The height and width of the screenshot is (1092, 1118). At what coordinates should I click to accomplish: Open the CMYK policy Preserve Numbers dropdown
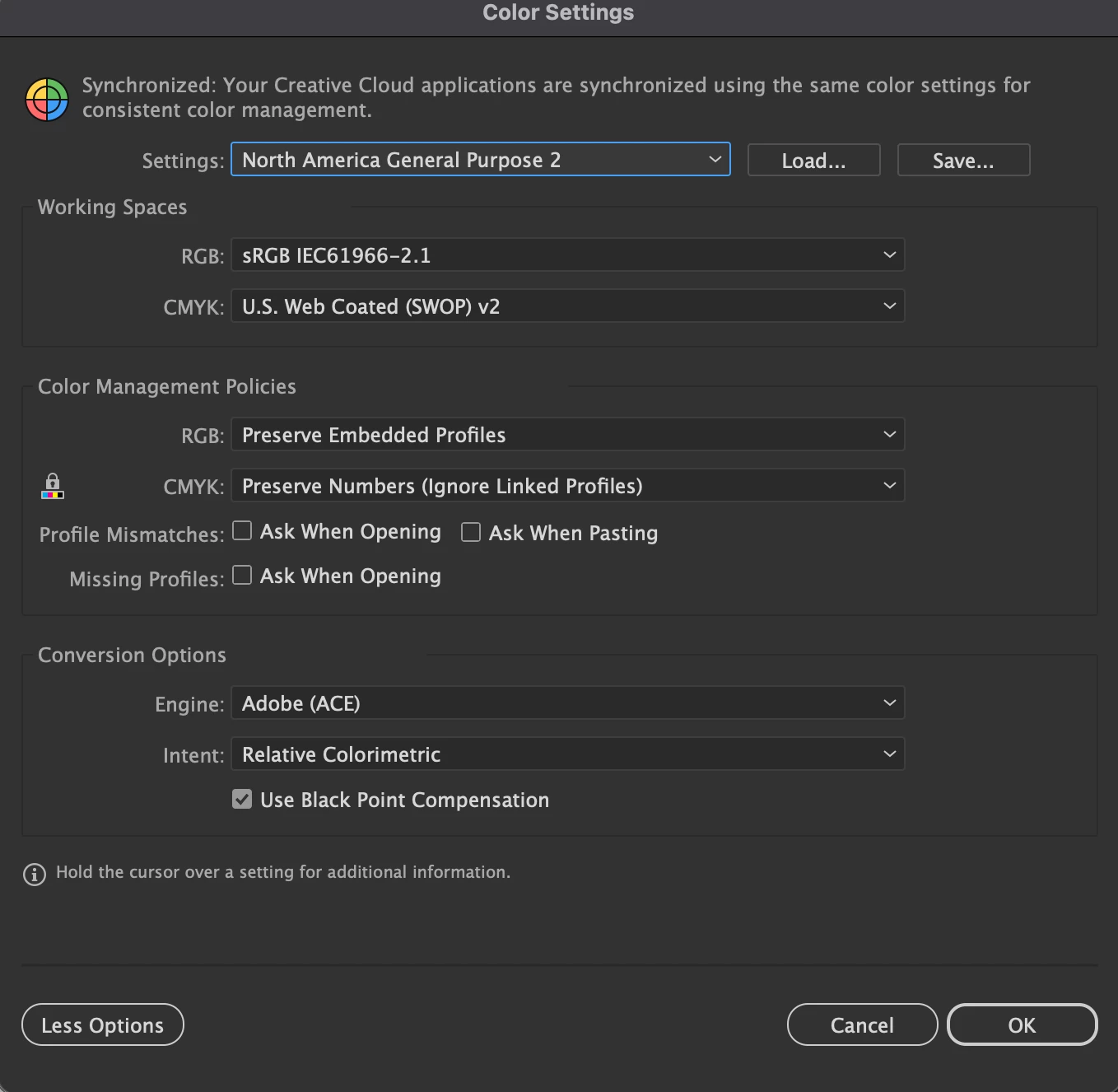click(x=568, y=485)
